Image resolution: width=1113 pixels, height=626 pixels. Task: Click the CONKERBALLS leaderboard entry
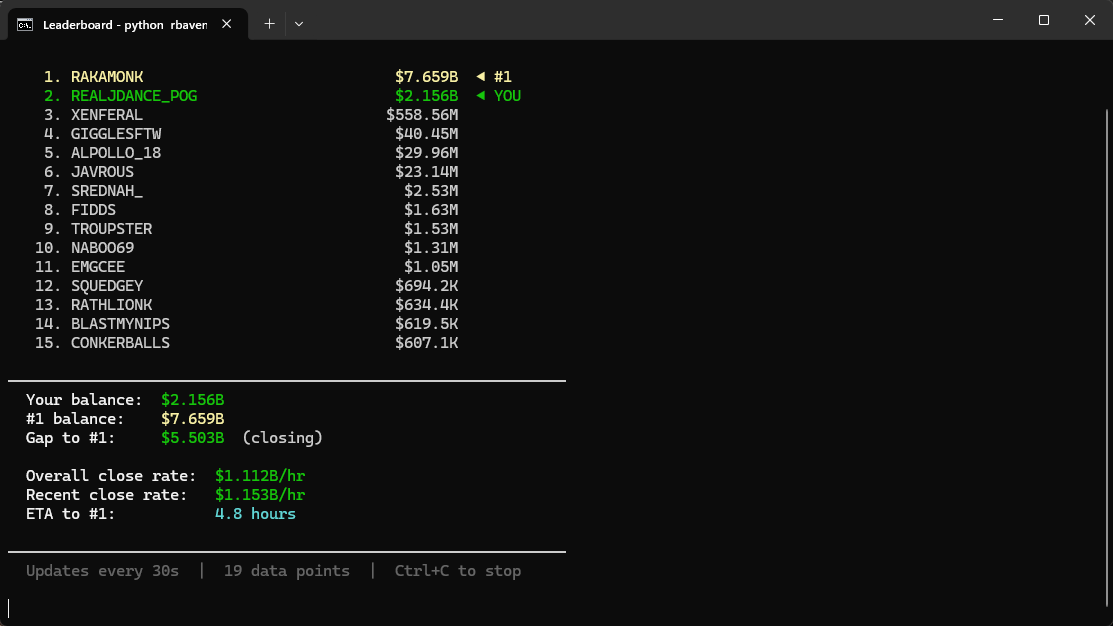[x=120, y=343]
